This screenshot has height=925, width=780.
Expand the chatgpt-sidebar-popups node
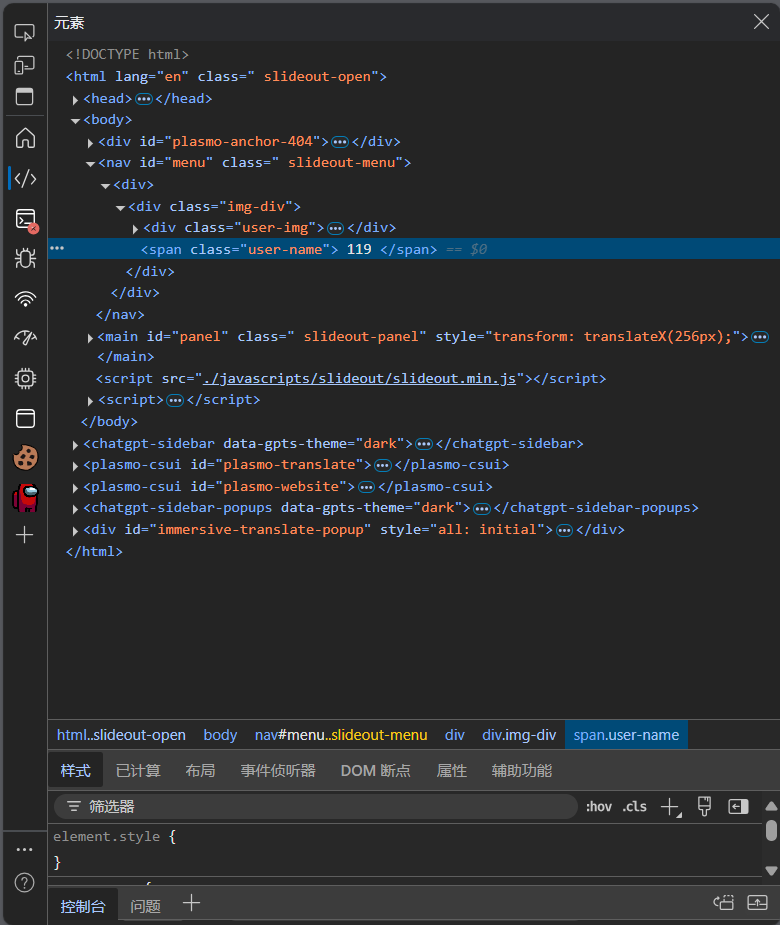(x=75, y=509)
